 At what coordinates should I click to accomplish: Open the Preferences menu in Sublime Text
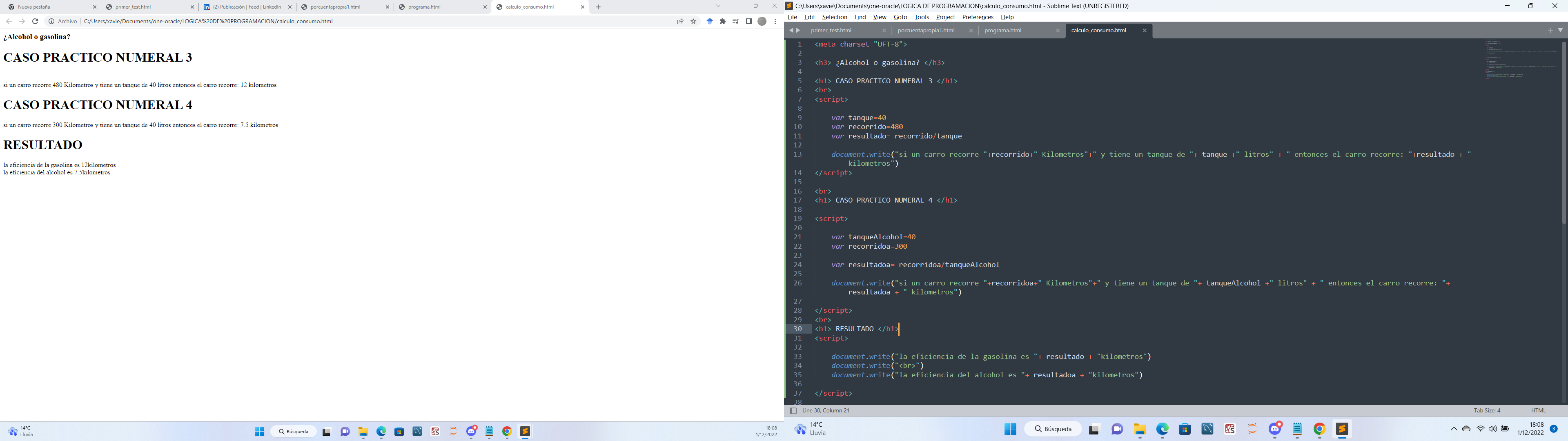tap(978, 17)
